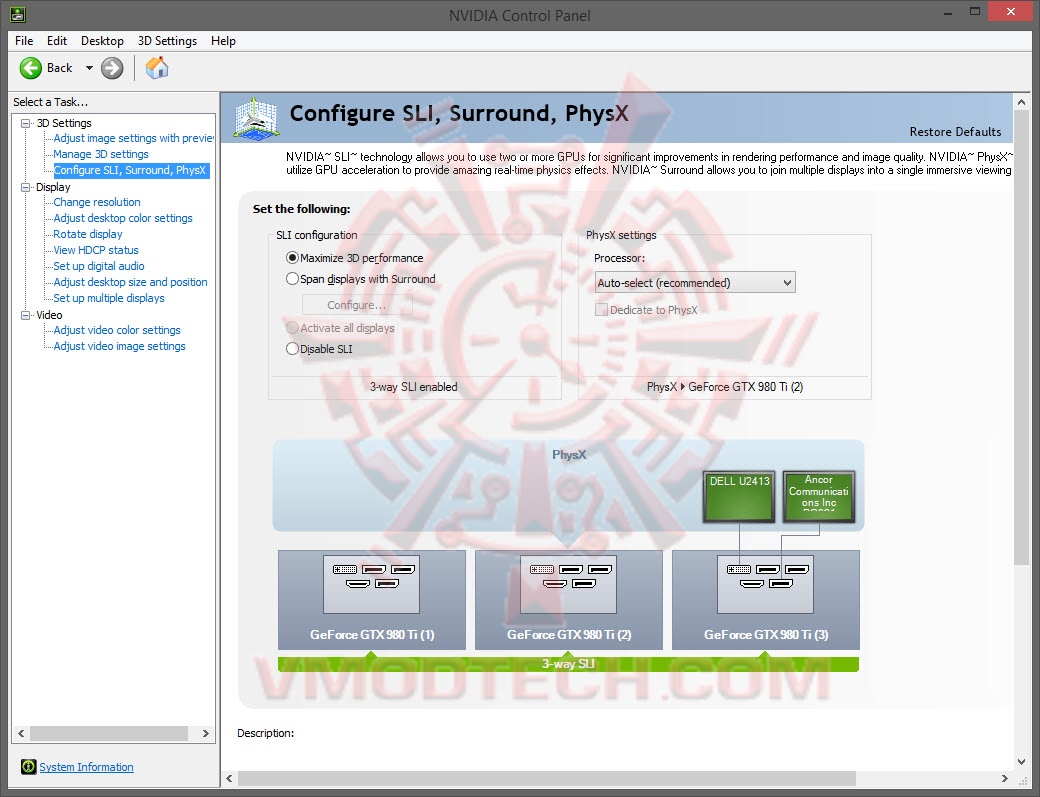Image resolution: width=1040 pixels, height=797 pixels.
Task: Open the Help menu
Action: (x=224, y=40)
